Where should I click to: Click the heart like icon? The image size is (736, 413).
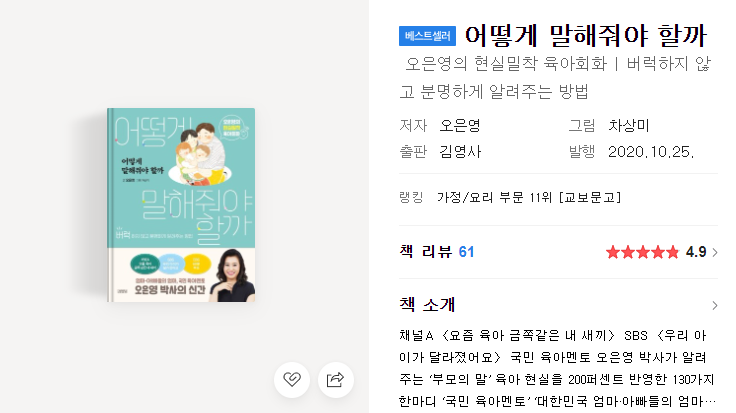pos(292,379)
